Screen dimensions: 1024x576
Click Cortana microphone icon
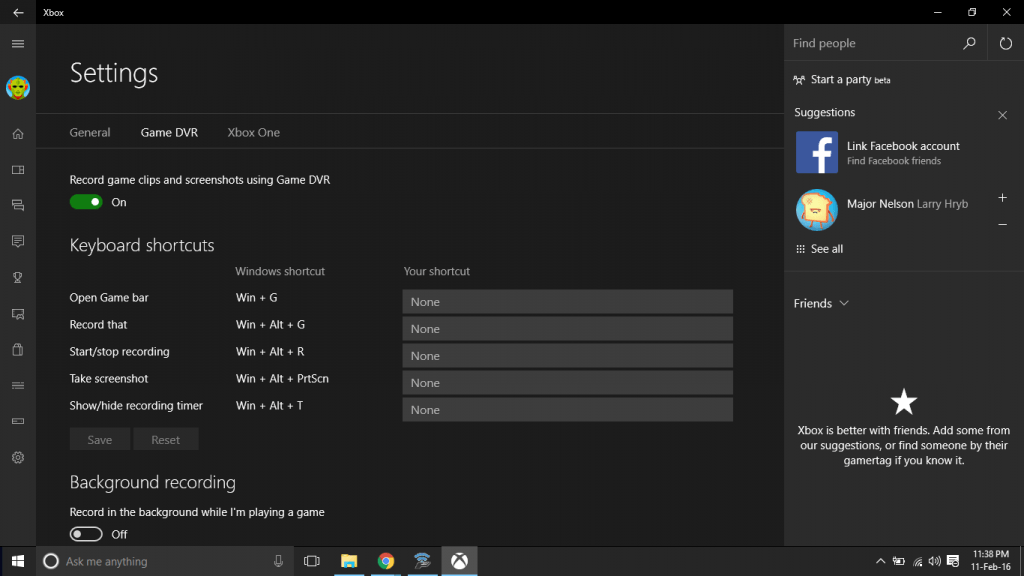pyautogui.click(x=278, y=561)
